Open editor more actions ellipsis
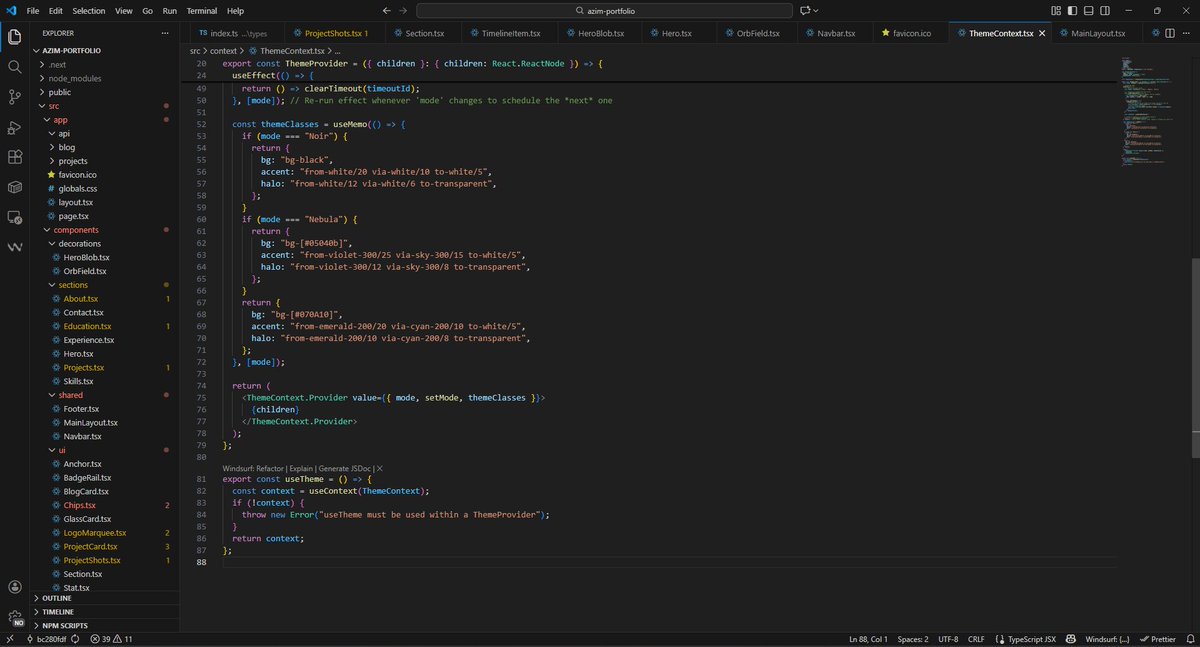Screen dimensions: 1200x647 [1186, 33]
